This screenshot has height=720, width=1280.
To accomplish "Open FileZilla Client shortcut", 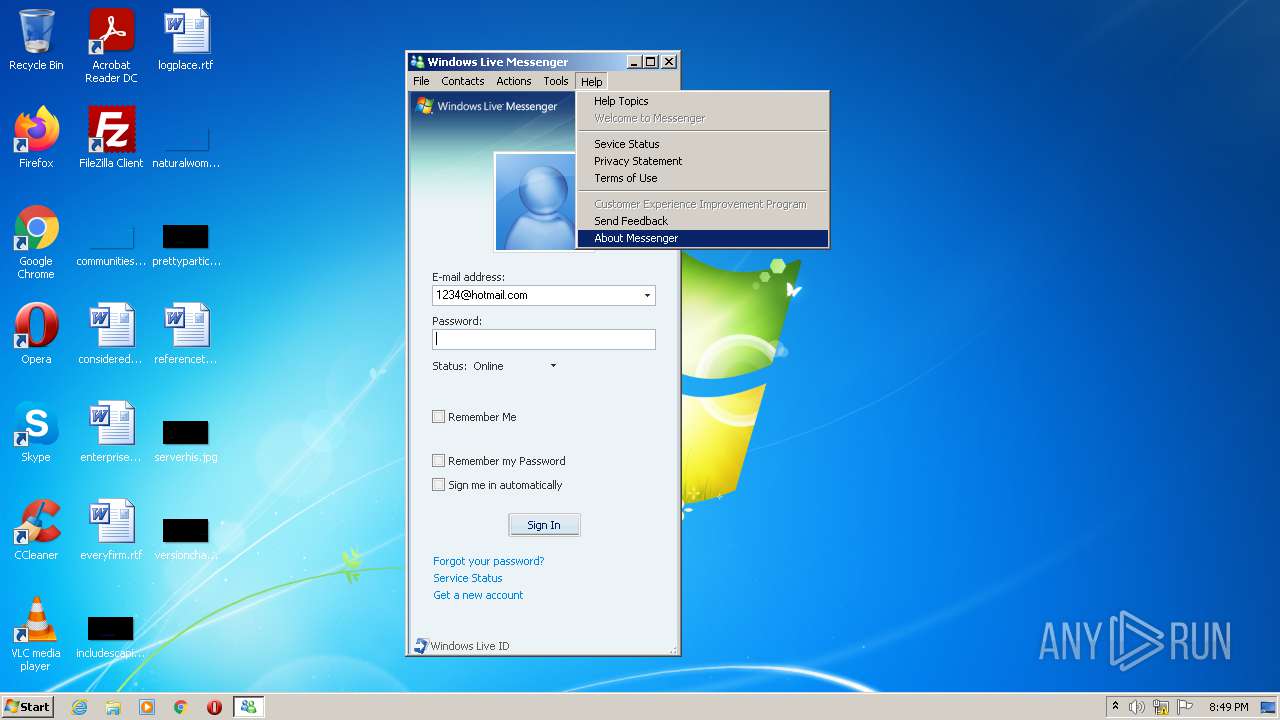I will 111,138.
